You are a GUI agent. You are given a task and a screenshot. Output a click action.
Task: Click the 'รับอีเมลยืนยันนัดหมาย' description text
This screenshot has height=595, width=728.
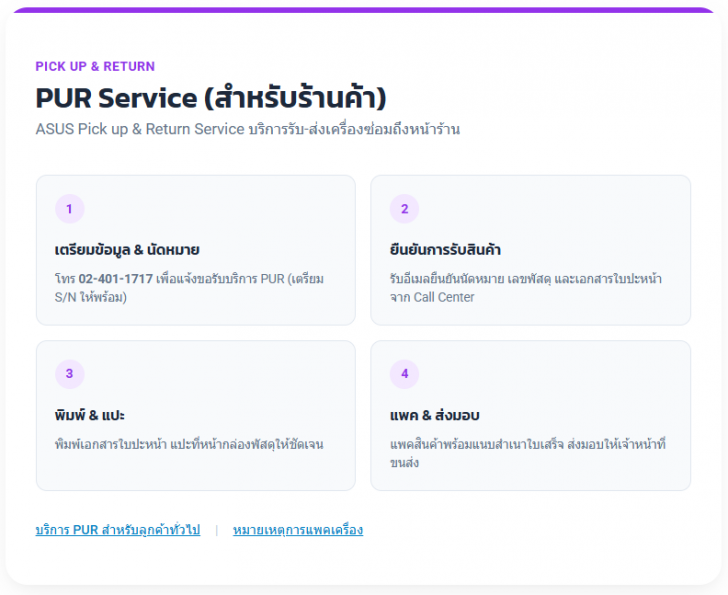click(x=526, y=288)
